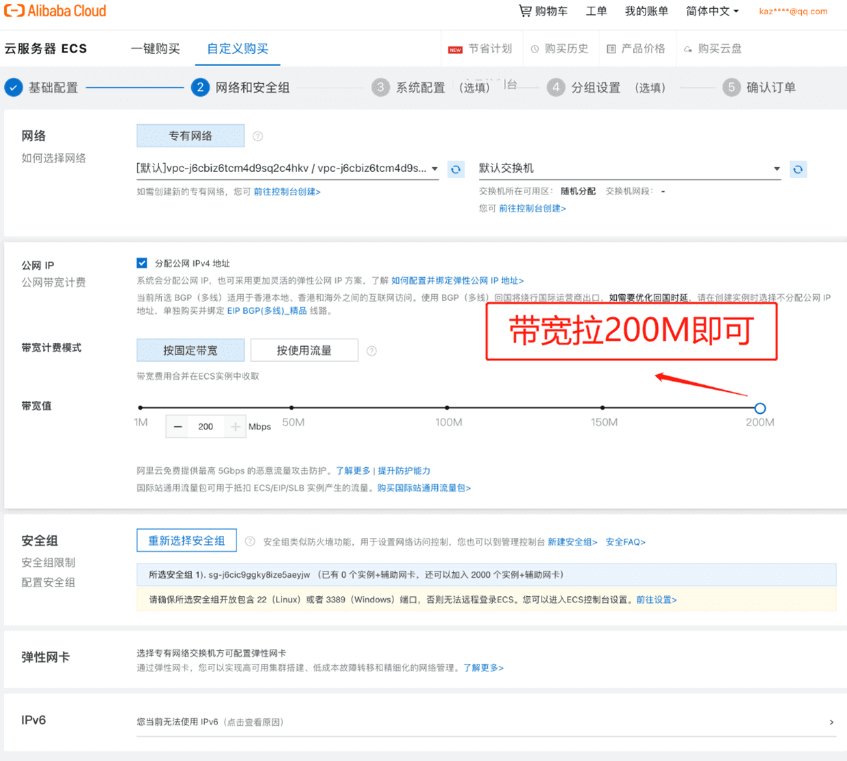
Task: Expand the IPv6 section chevron
Action: (831, 722)
